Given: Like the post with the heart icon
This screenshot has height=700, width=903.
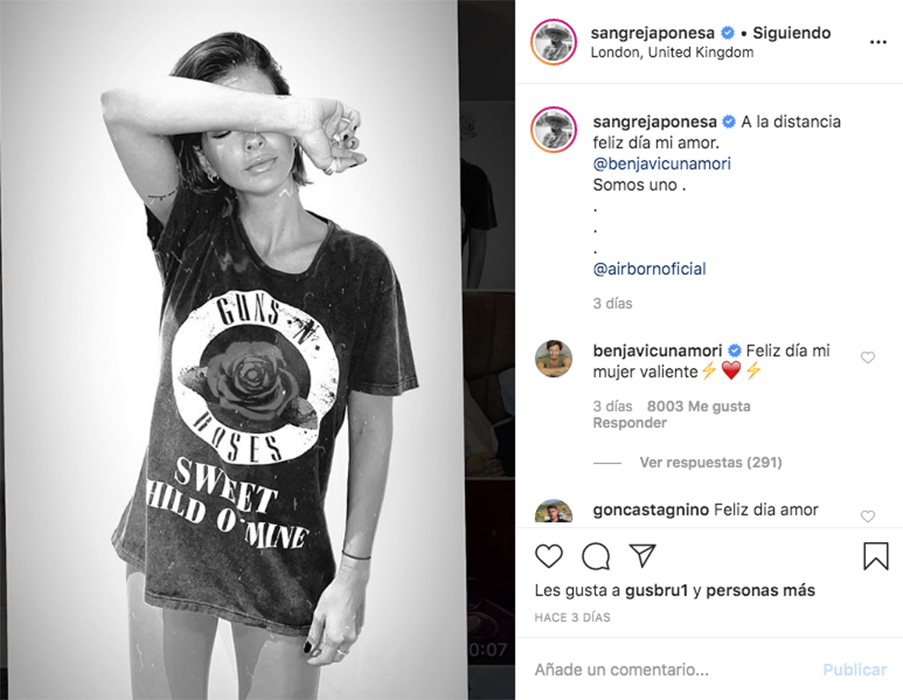Looking at the screenshot, I should (549, 556).
